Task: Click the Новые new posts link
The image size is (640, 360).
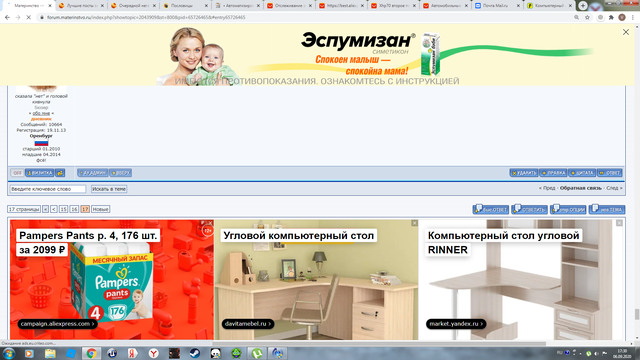Action: pyautogui.click(x=100, y=209)
